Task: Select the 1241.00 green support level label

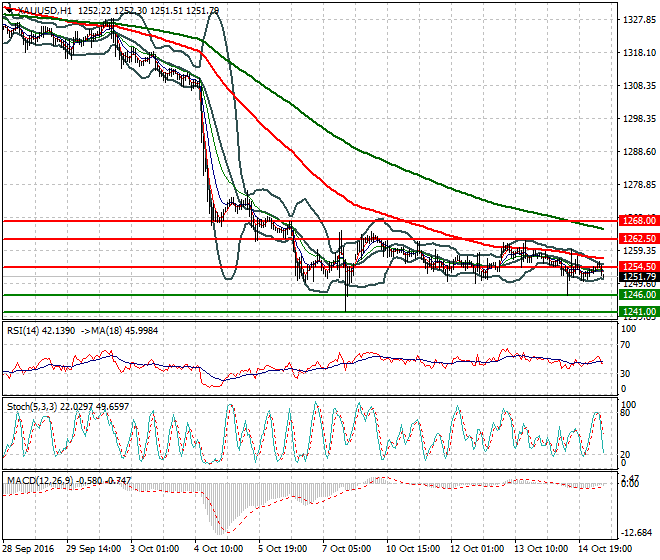Action: 639,312
